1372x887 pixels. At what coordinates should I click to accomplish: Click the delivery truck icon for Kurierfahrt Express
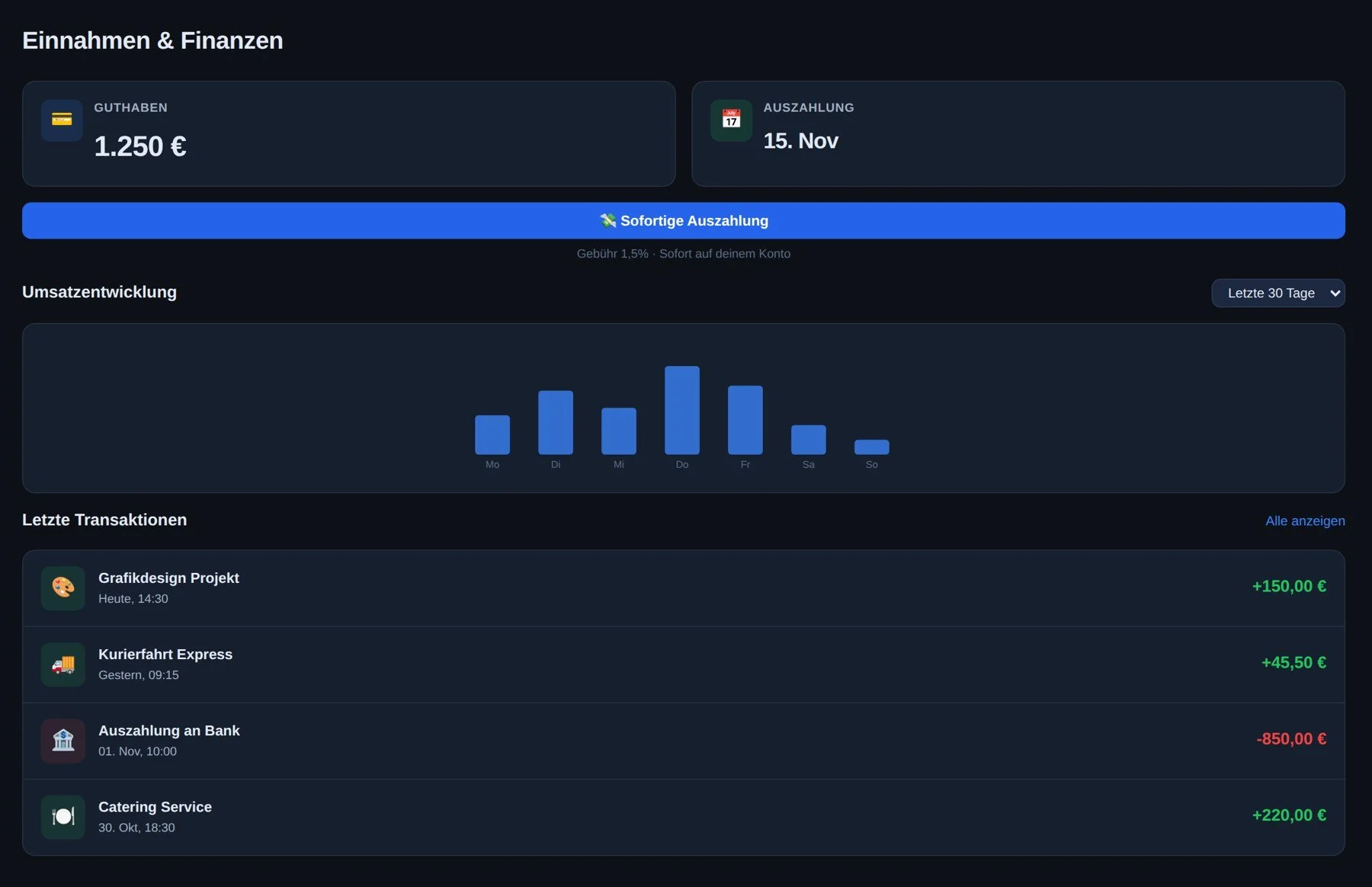pyautogui.click(x=63, y=664)
